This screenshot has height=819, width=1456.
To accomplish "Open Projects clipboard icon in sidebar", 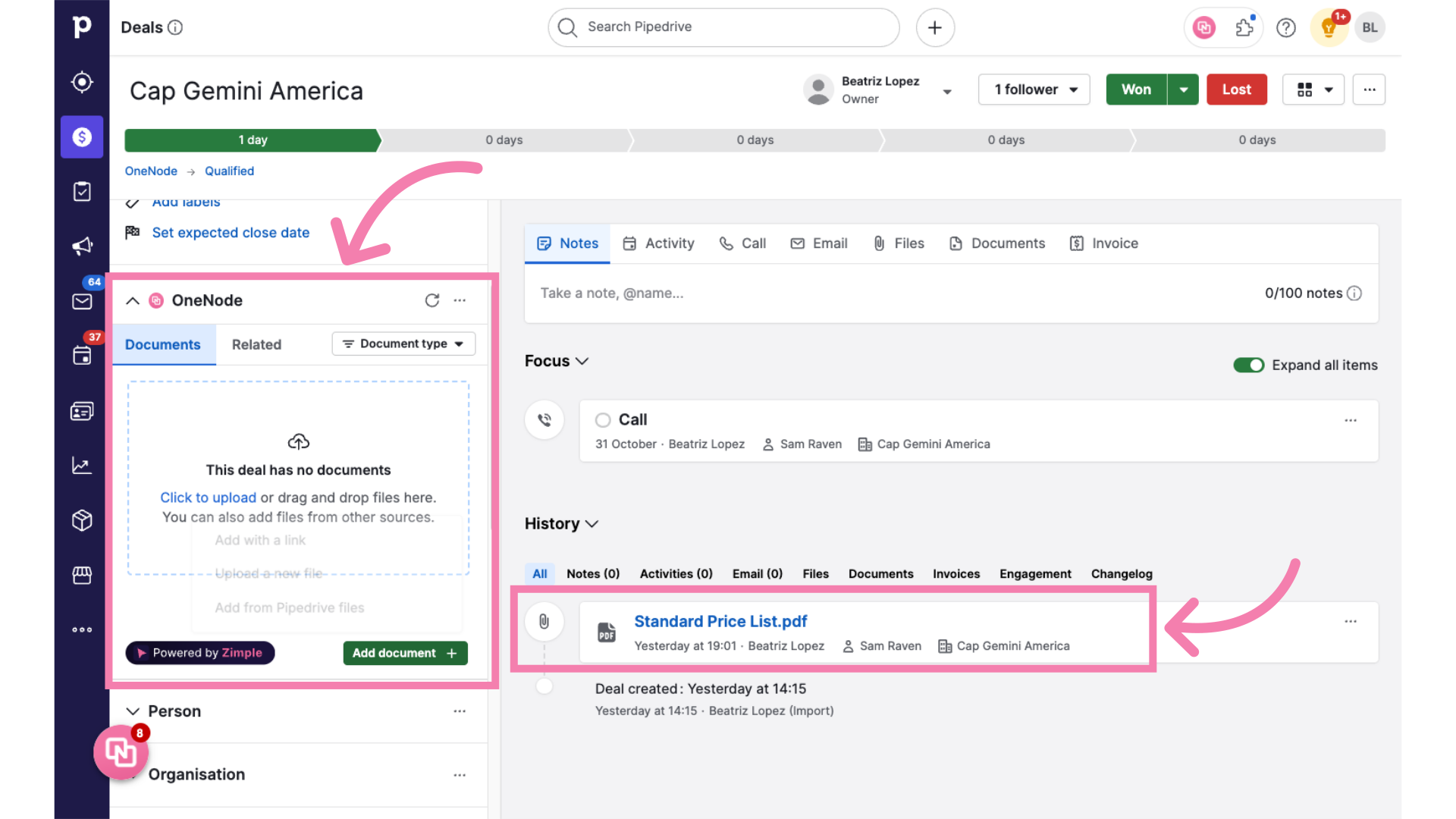I will point(82,191).
